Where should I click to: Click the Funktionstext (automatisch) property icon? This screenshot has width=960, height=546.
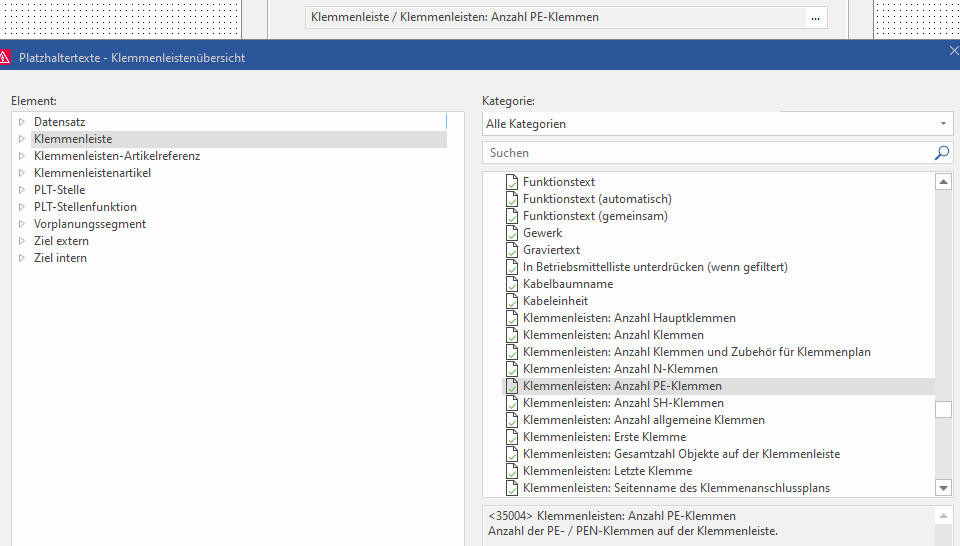coord(512,199)
